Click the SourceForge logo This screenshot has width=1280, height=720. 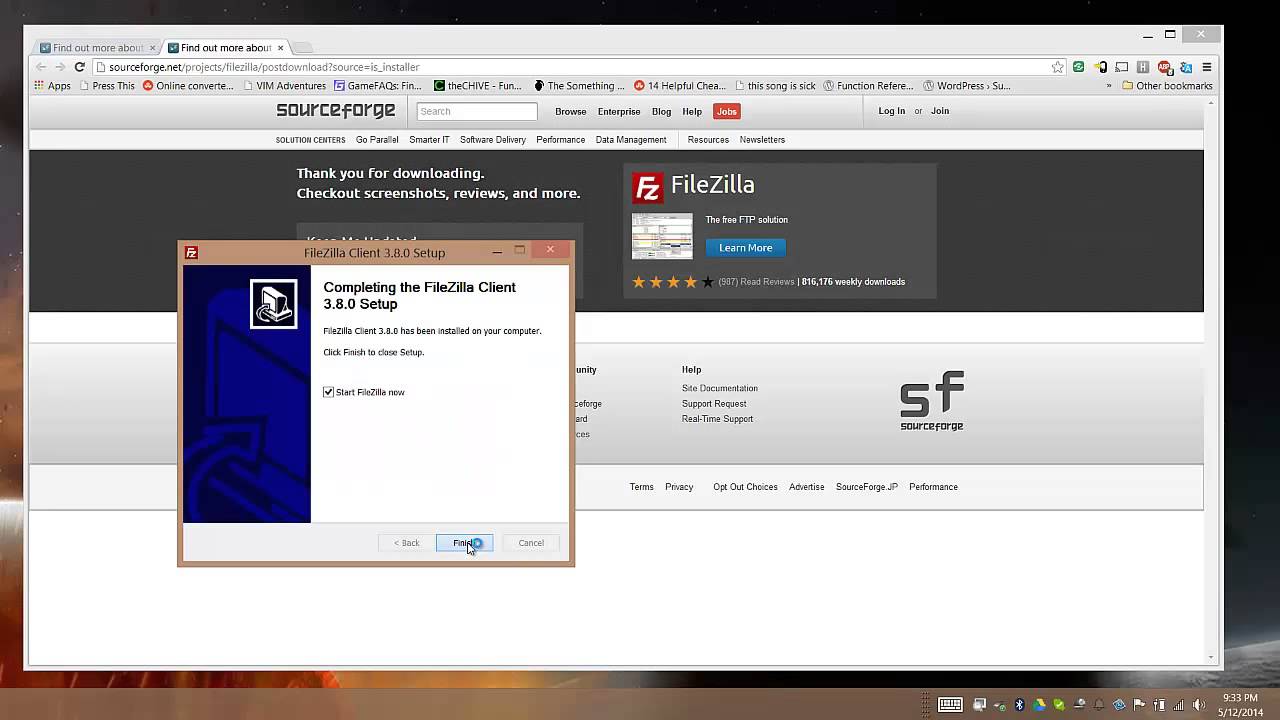335,110
